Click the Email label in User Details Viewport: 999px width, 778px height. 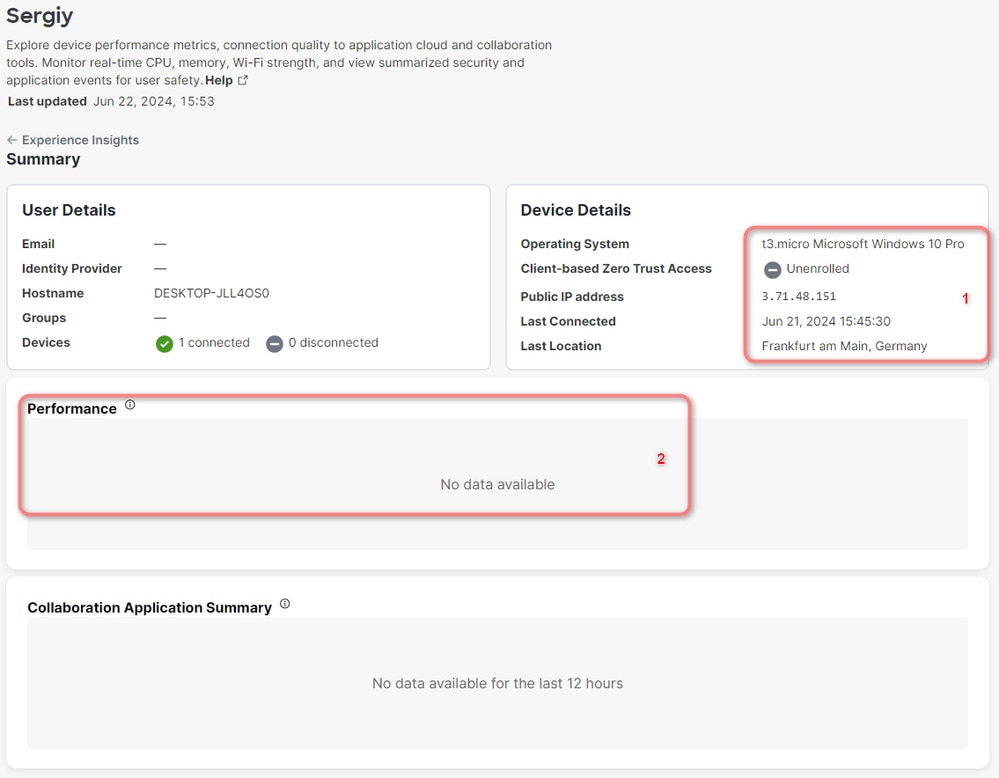(x=38, y=244)
